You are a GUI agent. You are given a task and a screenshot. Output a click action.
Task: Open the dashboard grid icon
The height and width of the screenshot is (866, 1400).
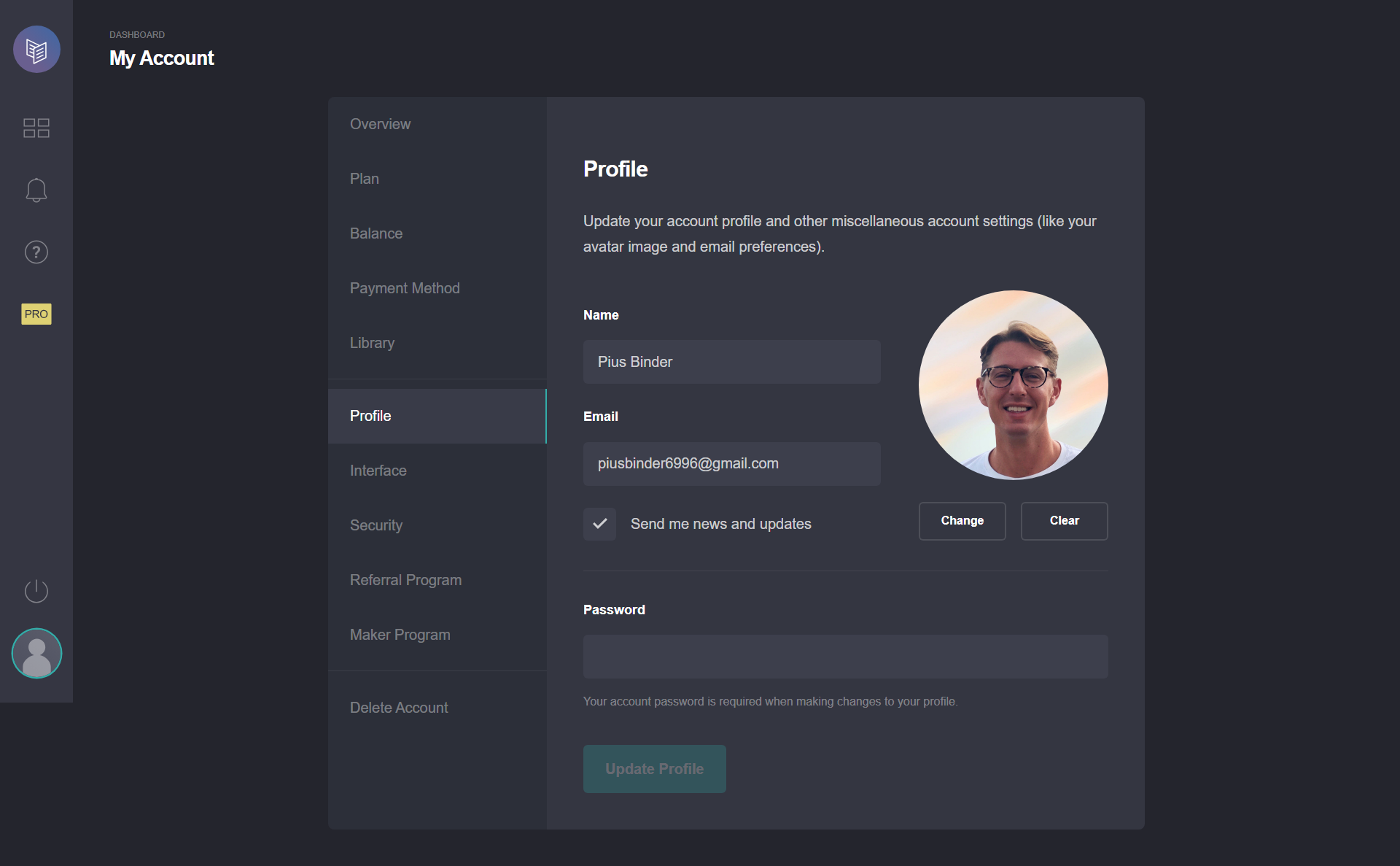[x=36, y=128]
